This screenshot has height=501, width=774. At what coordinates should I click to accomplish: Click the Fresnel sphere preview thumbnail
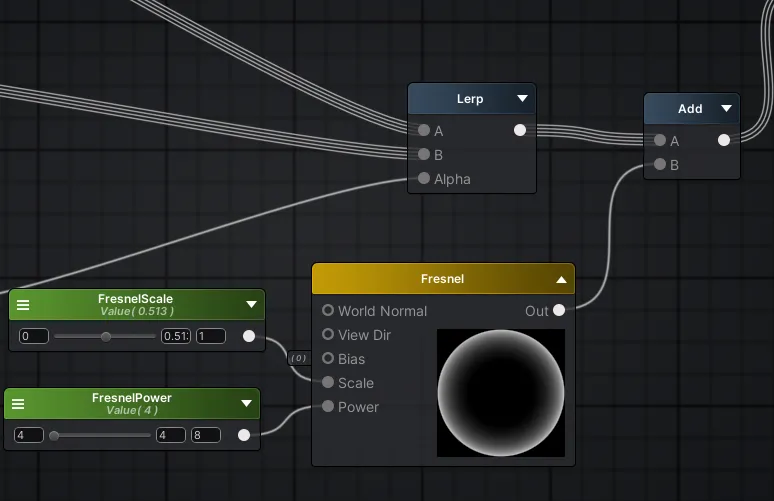[x=500, y=392]
